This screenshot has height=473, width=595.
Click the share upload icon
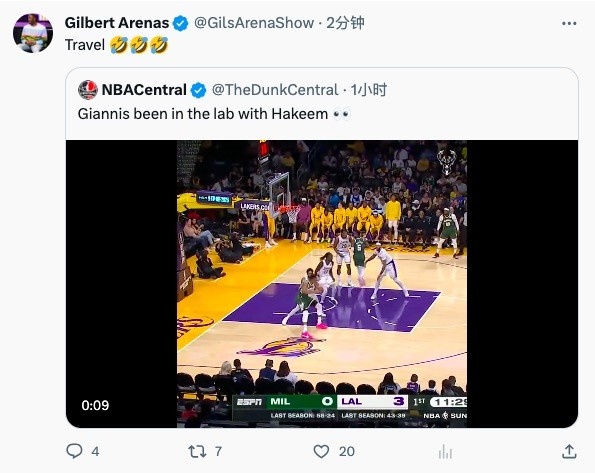(569, 451)
